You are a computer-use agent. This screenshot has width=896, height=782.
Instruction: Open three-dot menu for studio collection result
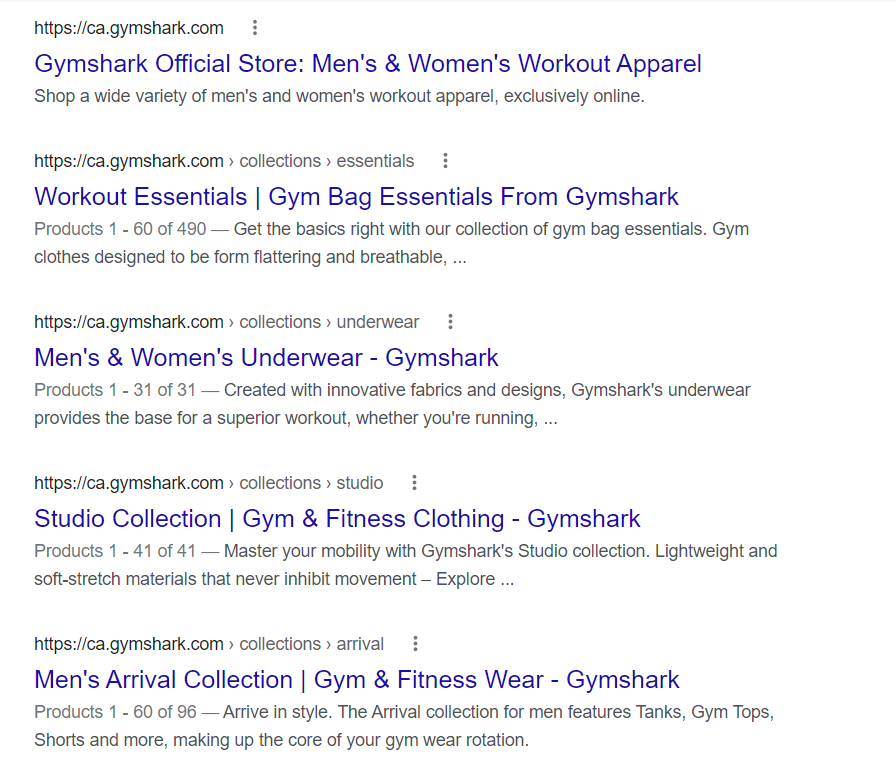coord(414,482)
